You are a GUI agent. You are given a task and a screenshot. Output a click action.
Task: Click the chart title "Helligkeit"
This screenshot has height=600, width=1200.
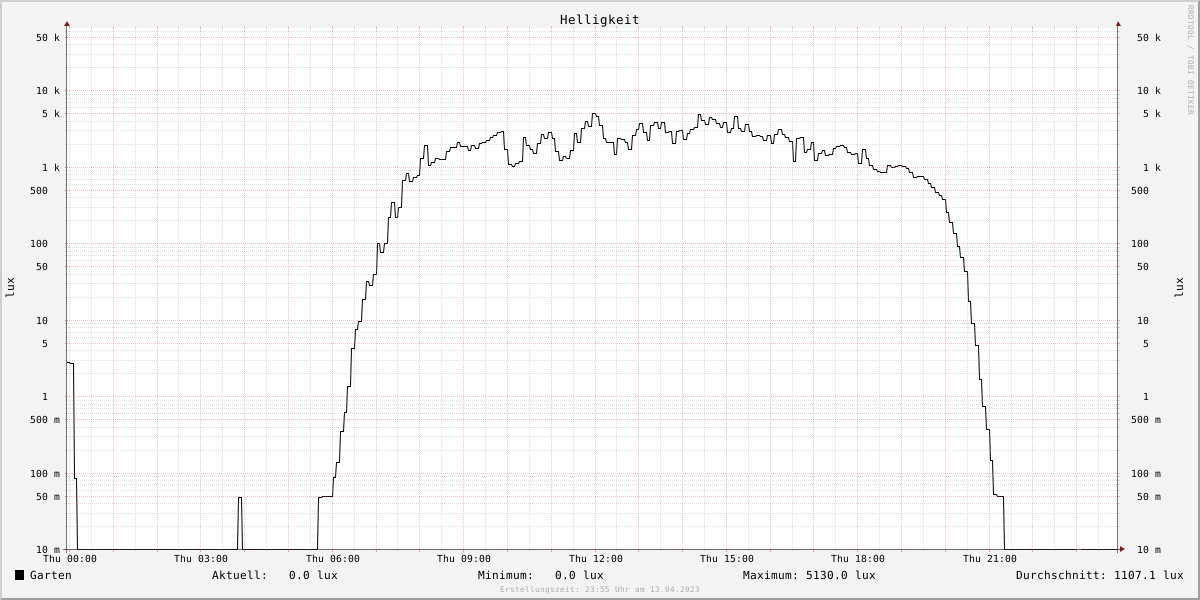pos(600,19)
